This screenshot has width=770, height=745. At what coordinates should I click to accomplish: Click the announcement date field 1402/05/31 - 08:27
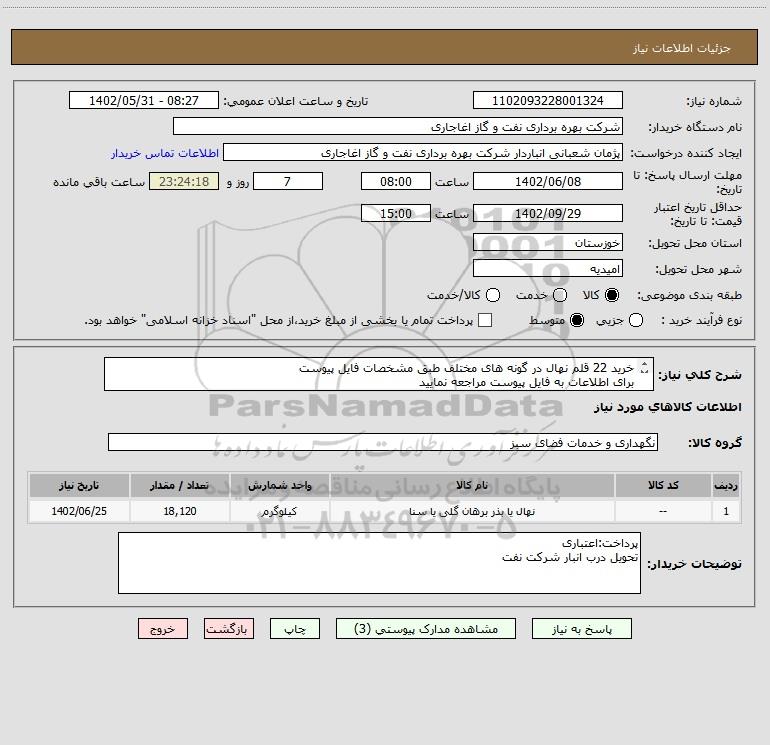pyautogui.click(x=144, y=101)
